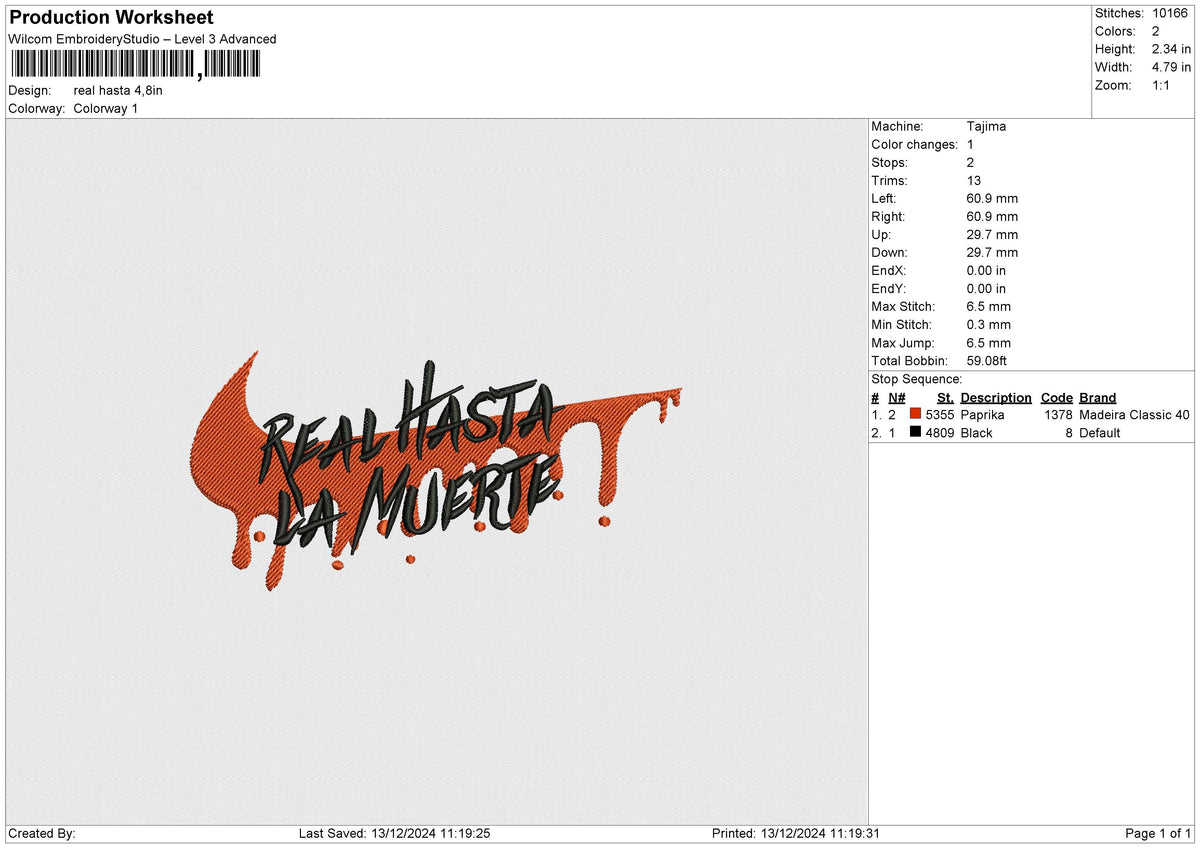Click the Black description cell
Image resolution: width=1200 pixels, height=848 pixels.
click(977, 433)
